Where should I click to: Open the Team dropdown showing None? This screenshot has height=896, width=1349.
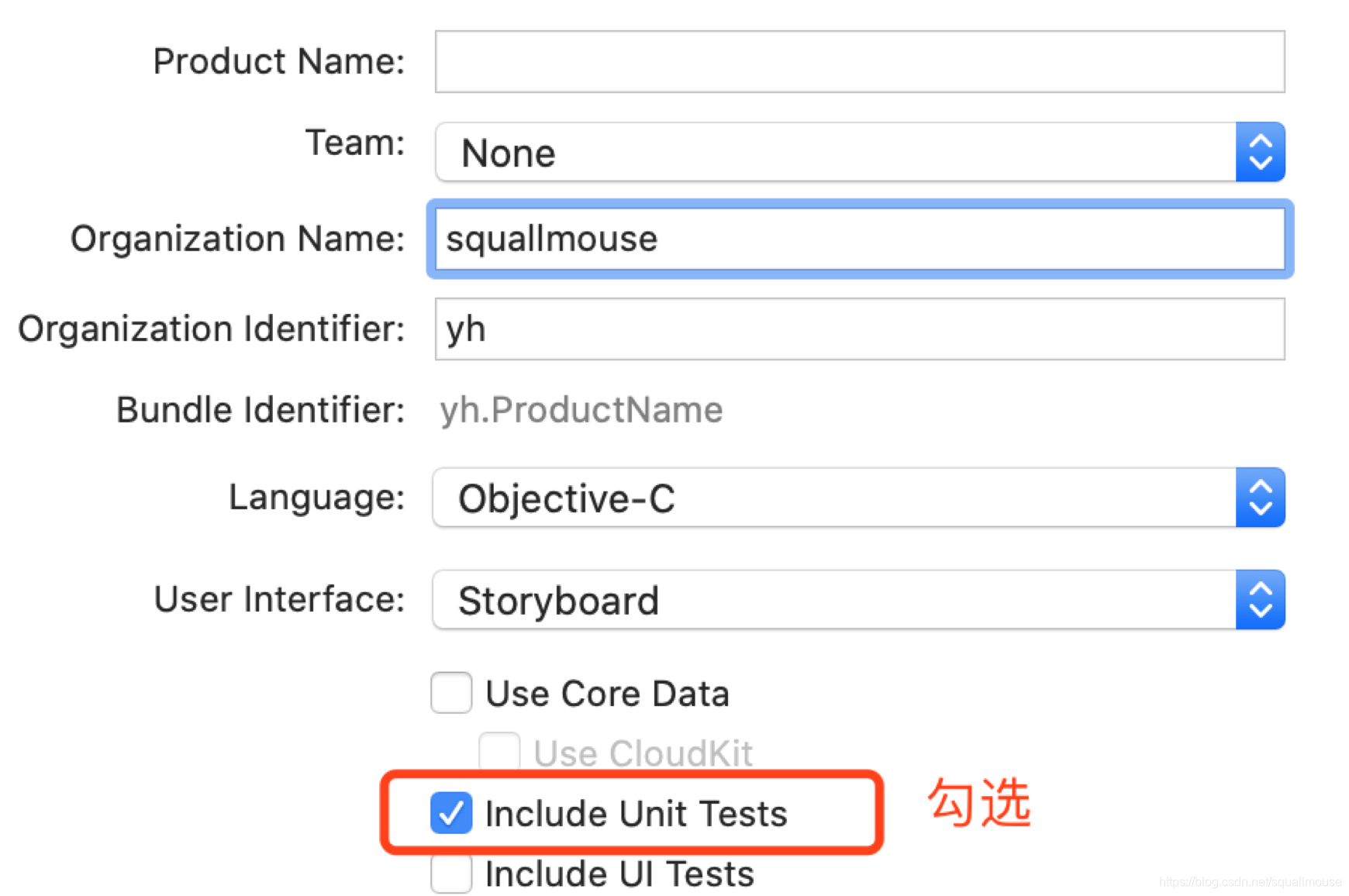[834, 153]
